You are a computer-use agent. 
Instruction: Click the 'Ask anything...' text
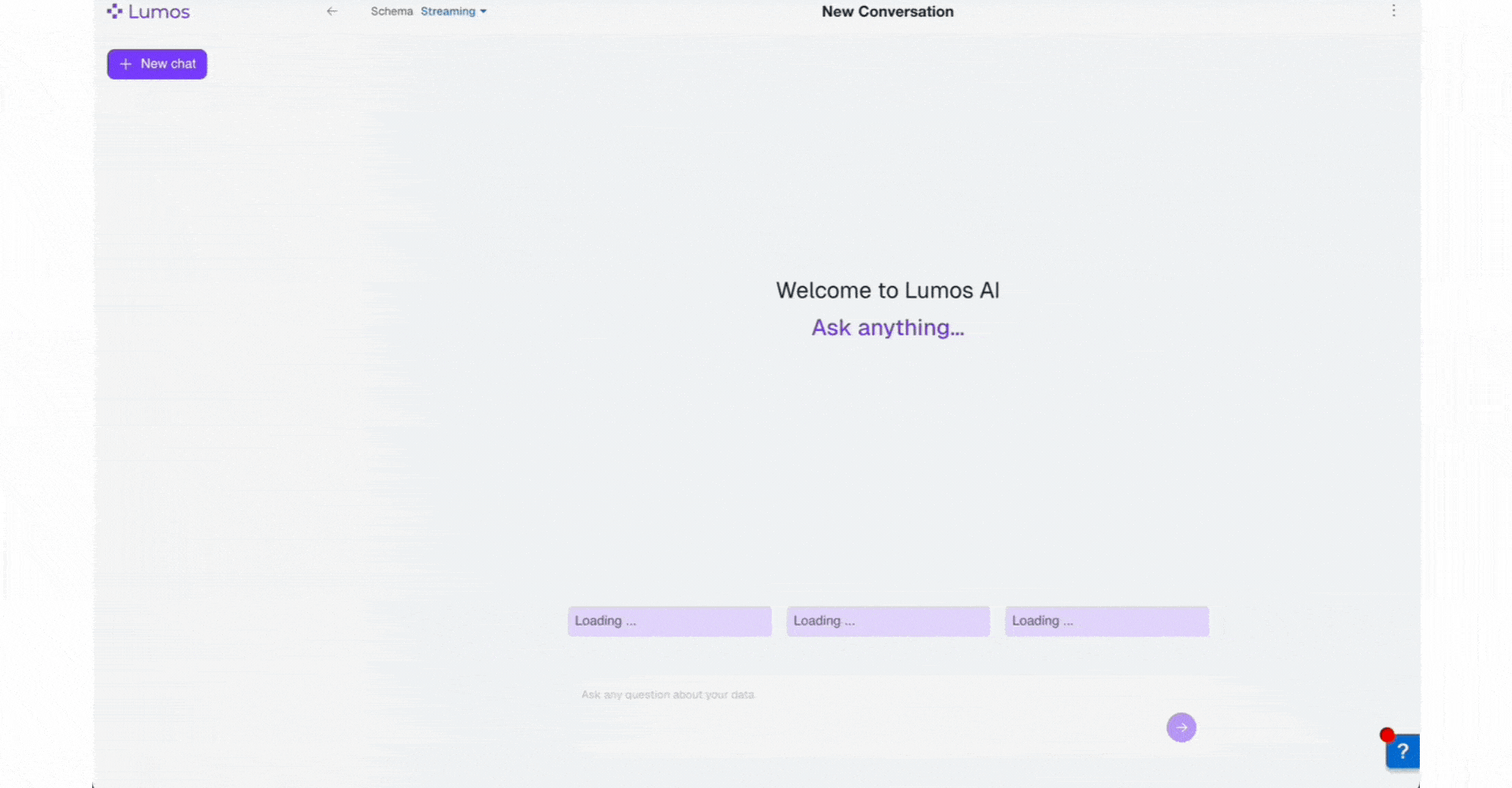pos(888,327)
